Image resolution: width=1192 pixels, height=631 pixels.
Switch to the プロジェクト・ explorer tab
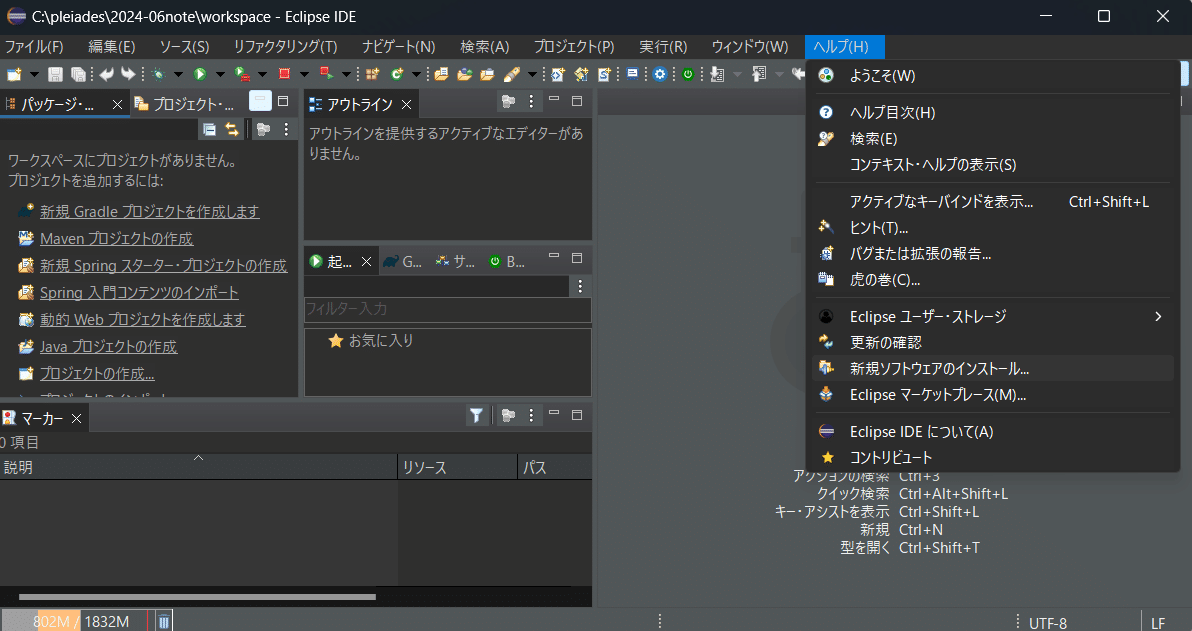186,104
